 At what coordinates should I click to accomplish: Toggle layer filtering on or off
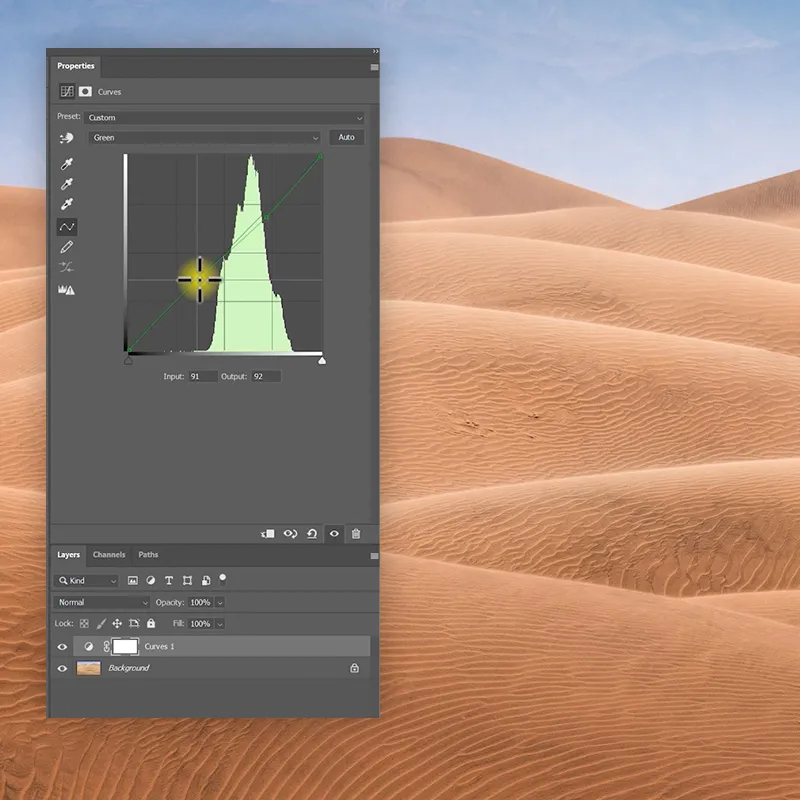[x=222, y=578]
